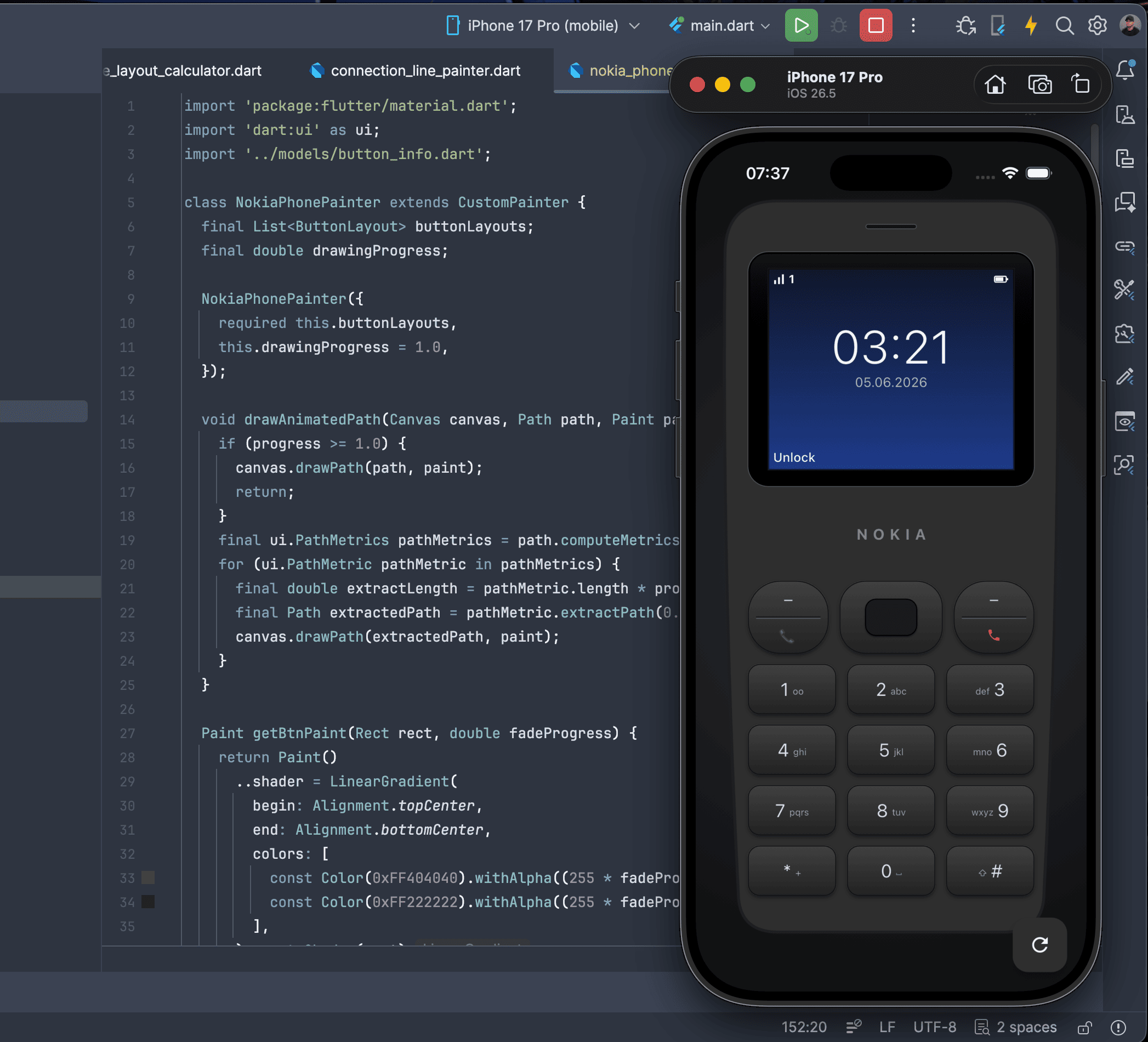The height and width of the screenshot is (1042, 1148).
Task: Open Flutter Inspector magnifier icon
Action: (x=1125, y=465)
